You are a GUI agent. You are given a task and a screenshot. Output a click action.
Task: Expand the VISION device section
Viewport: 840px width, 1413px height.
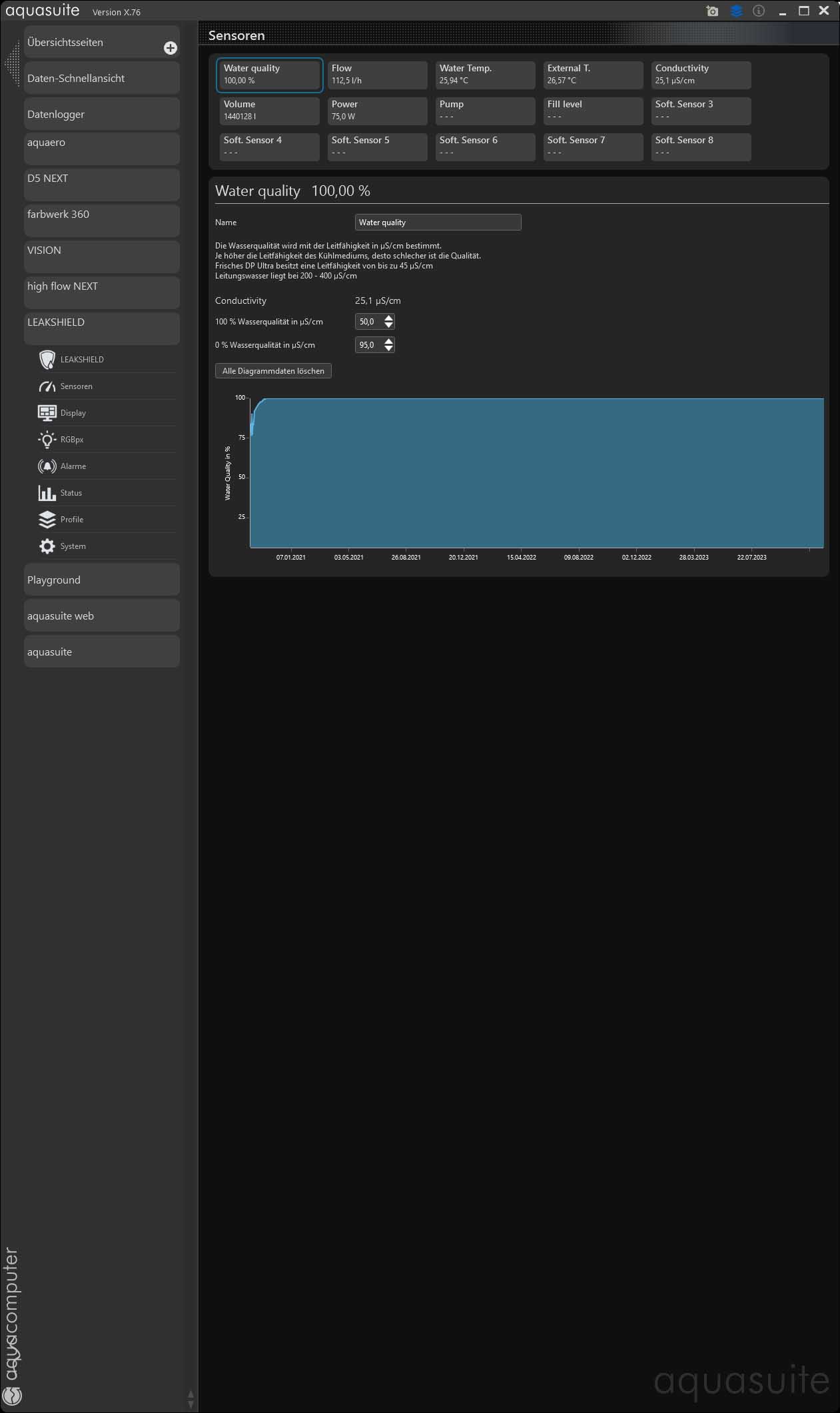click(102, 256)
